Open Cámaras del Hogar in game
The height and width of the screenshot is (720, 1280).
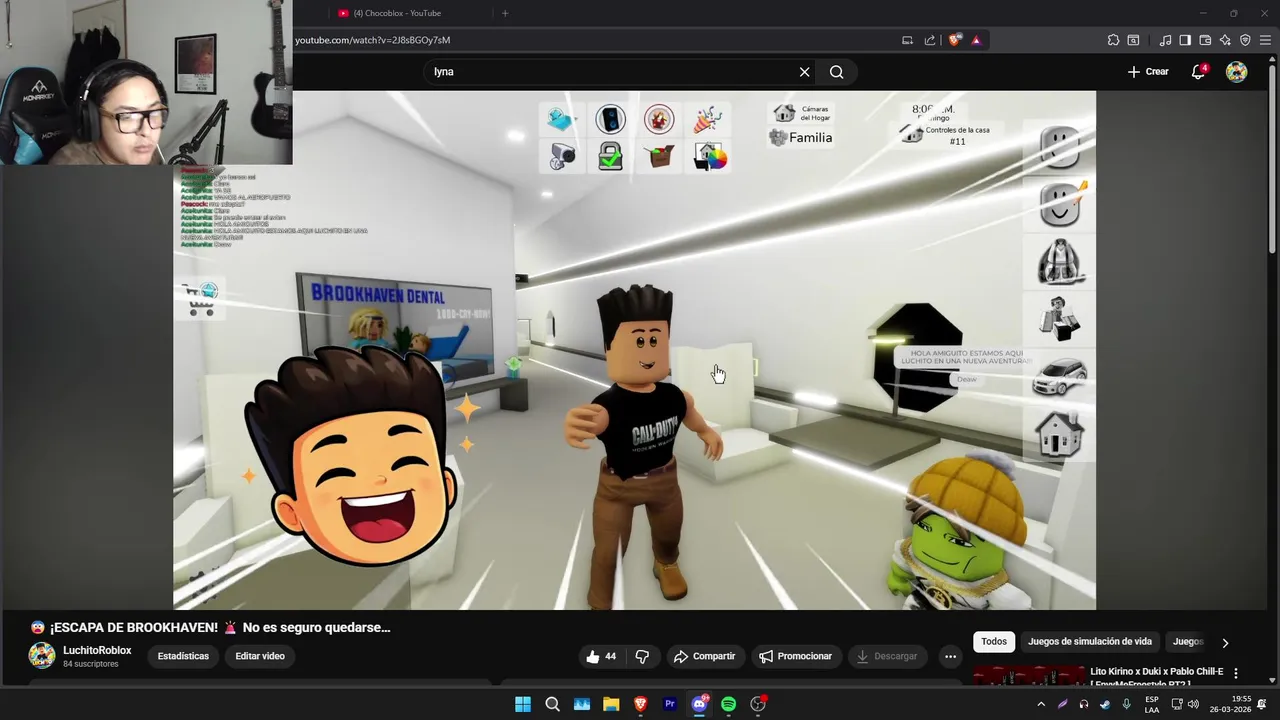[x=803, y=113]
